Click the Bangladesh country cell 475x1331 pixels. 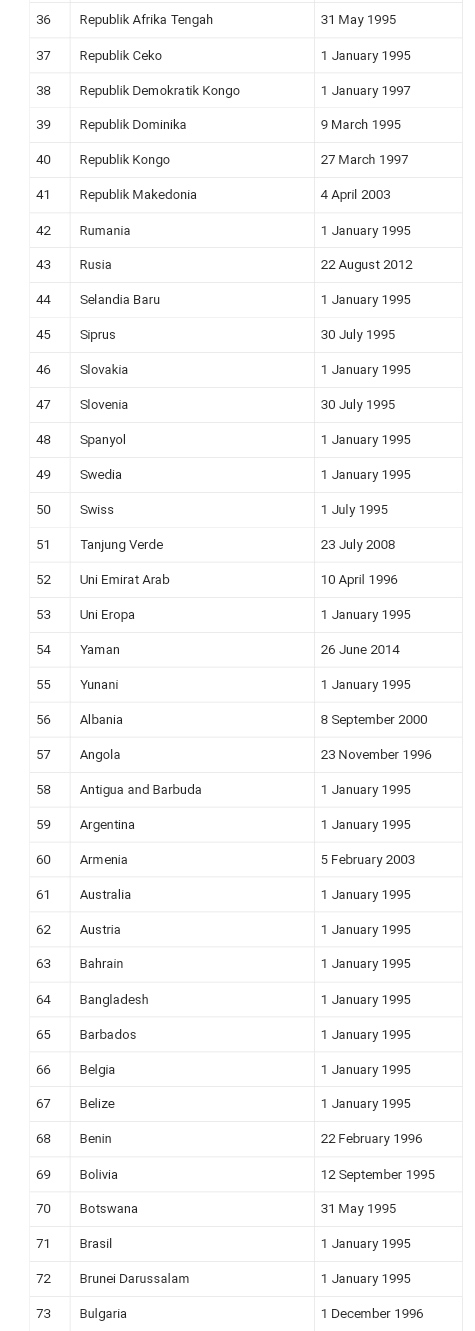[x=191, y=1000]
